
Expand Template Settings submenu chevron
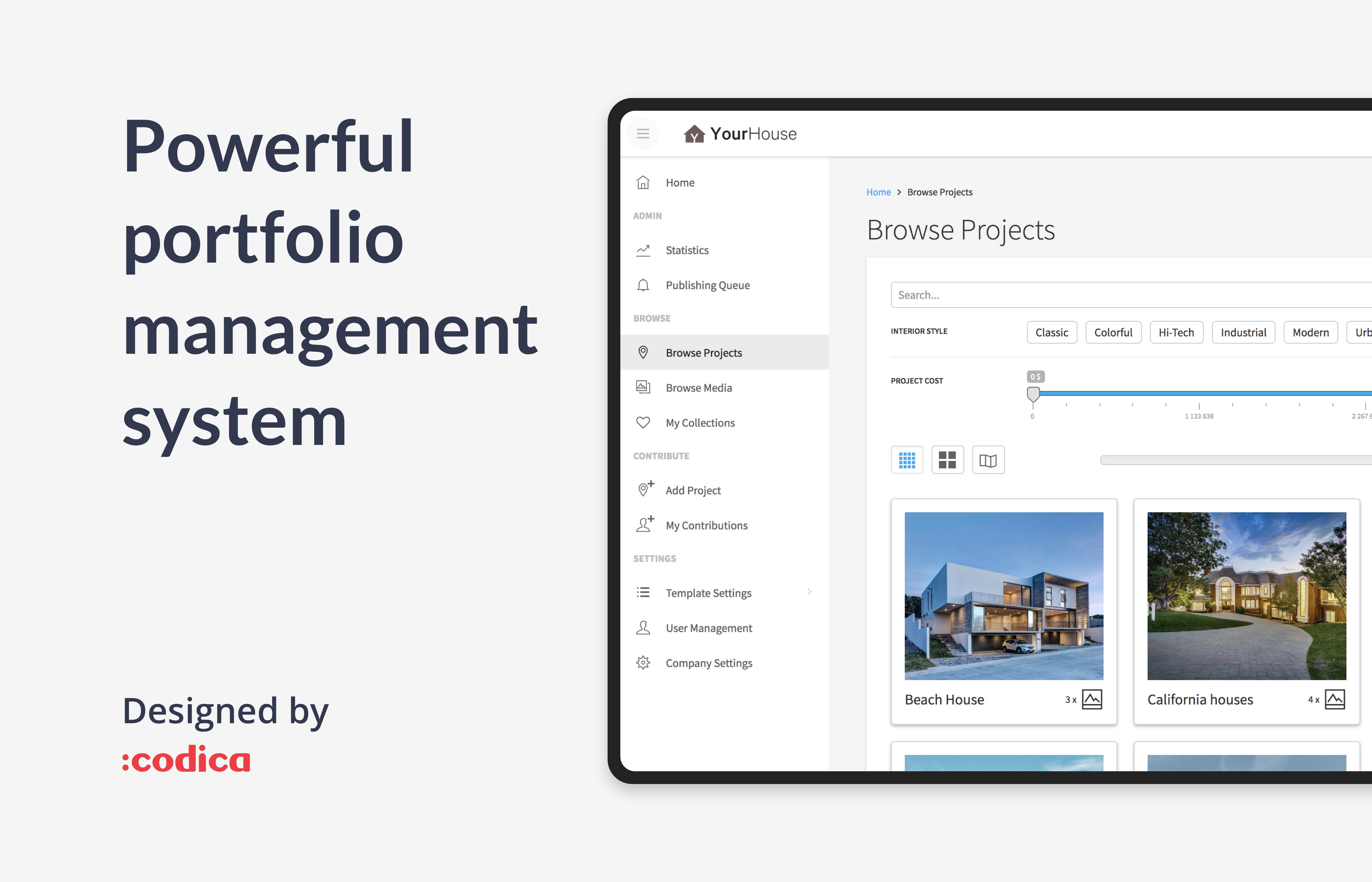coord(808,592)
